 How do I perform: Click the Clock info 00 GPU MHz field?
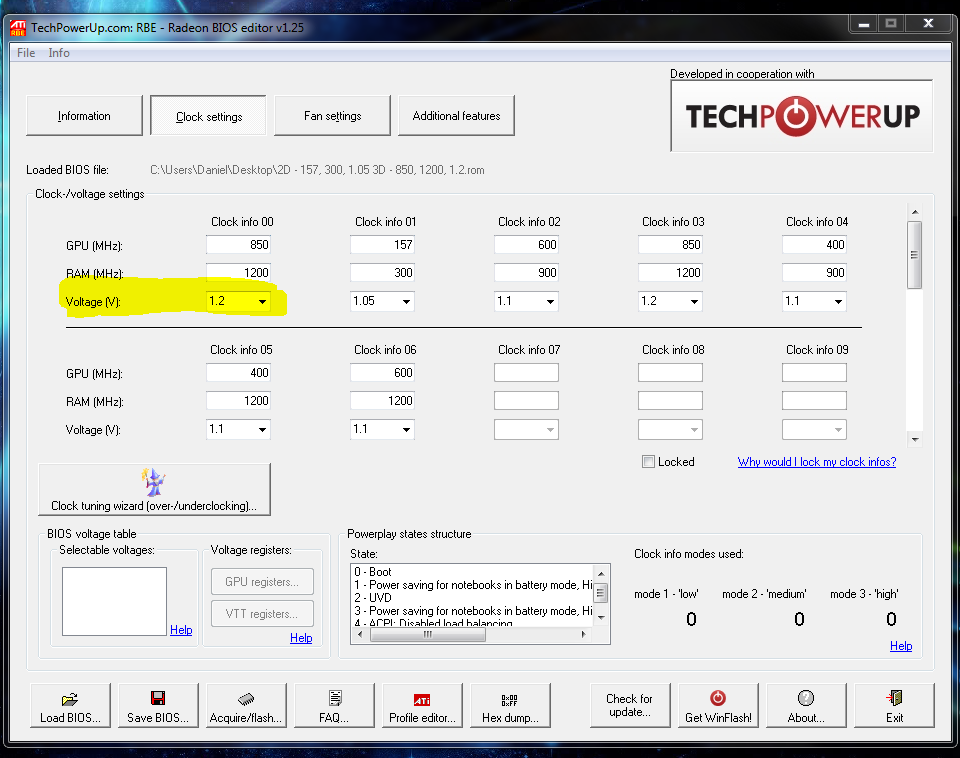click(239, 245)
